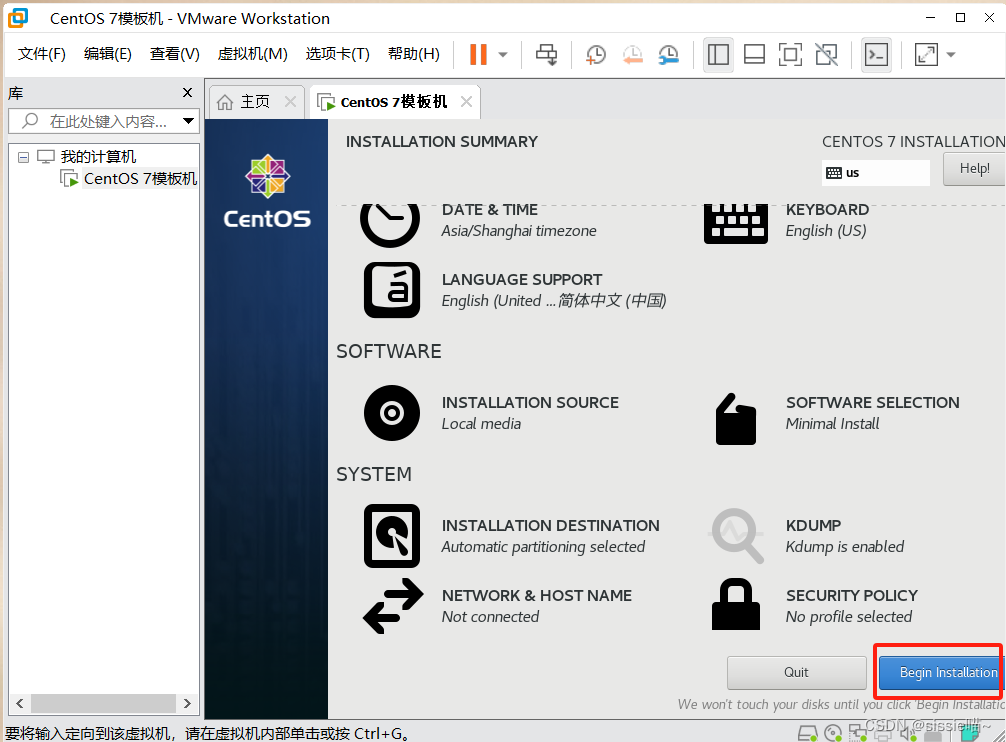1006x742 pixels.
Task: Revert to snapshot icon in toolbar
Action: (x=633, y=55)
